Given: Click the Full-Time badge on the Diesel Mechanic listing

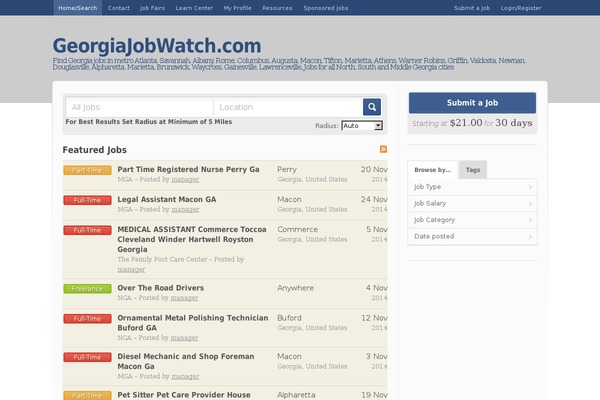Looking at the screenshot, I should [87, 357].
